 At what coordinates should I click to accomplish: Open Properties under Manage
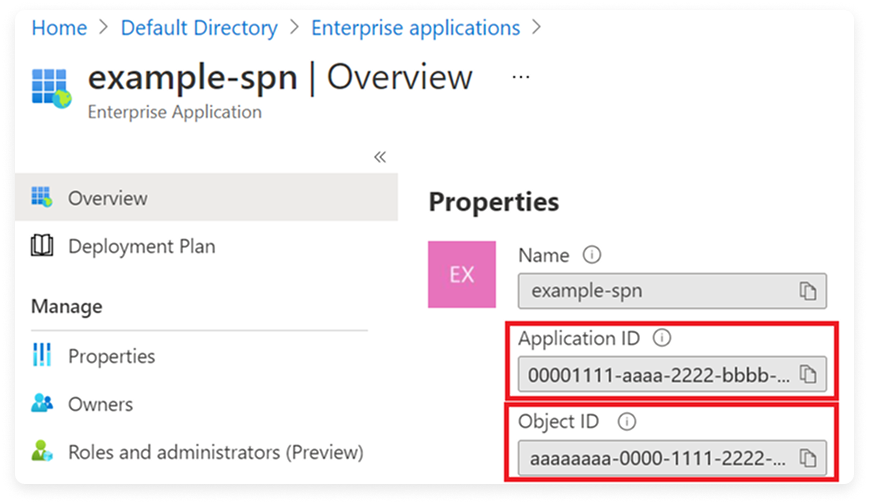click(111, 356)
